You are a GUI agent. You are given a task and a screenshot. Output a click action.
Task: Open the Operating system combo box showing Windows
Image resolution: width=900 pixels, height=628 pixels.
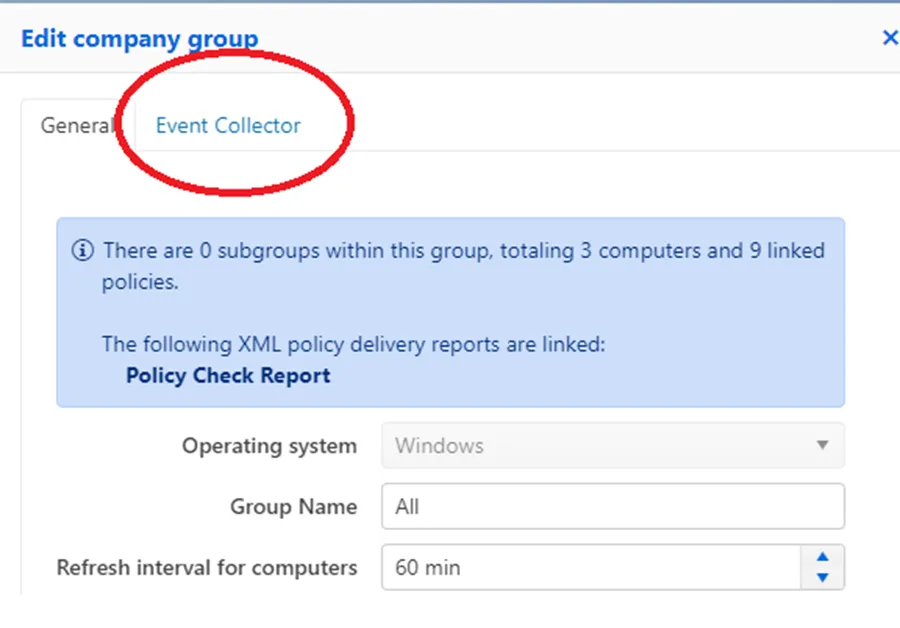[x=613, y=445]
